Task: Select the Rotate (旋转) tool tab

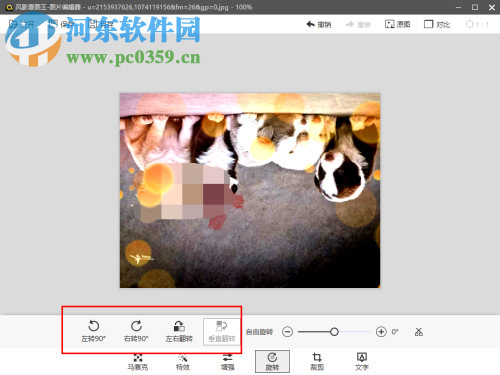Action: click(272, 361)
